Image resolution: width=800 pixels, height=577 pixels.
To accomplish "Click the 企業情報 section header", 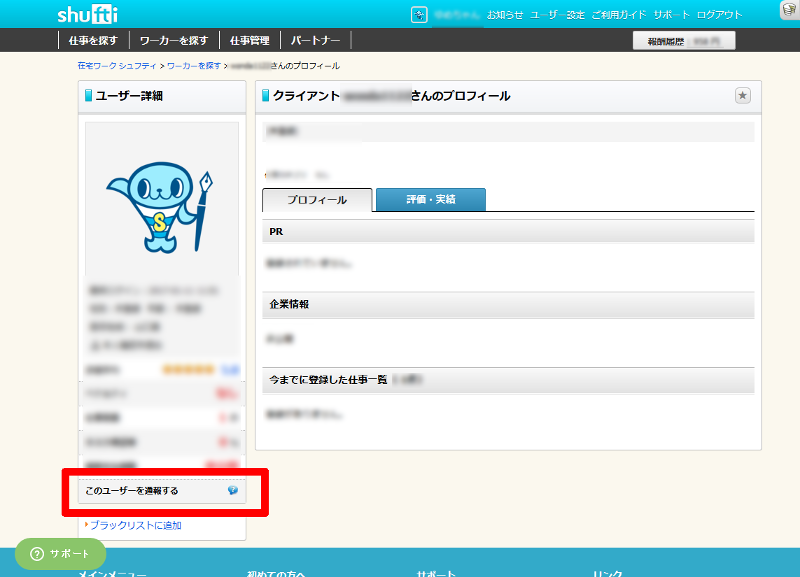I will (x=508, y=305).
